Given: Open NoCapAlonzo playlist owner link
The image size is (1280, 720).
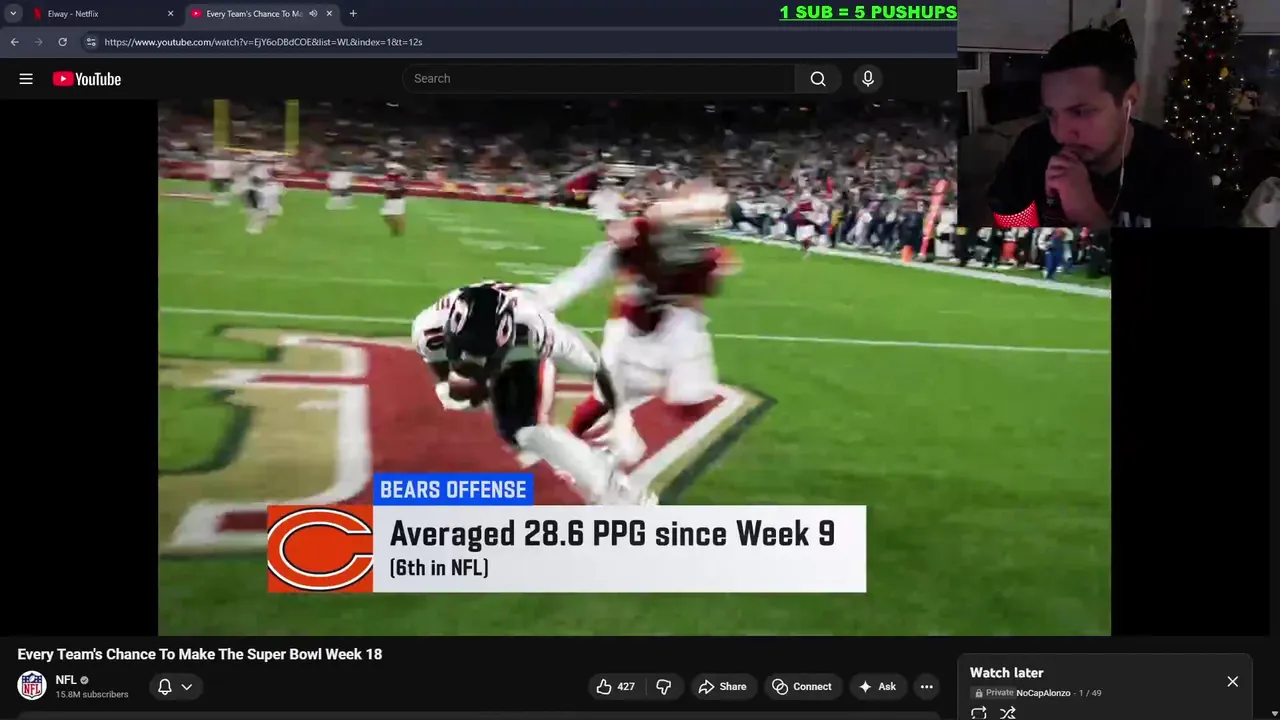Looking at the screenshot, I should pyautogui.click(x=1043, y=693).
